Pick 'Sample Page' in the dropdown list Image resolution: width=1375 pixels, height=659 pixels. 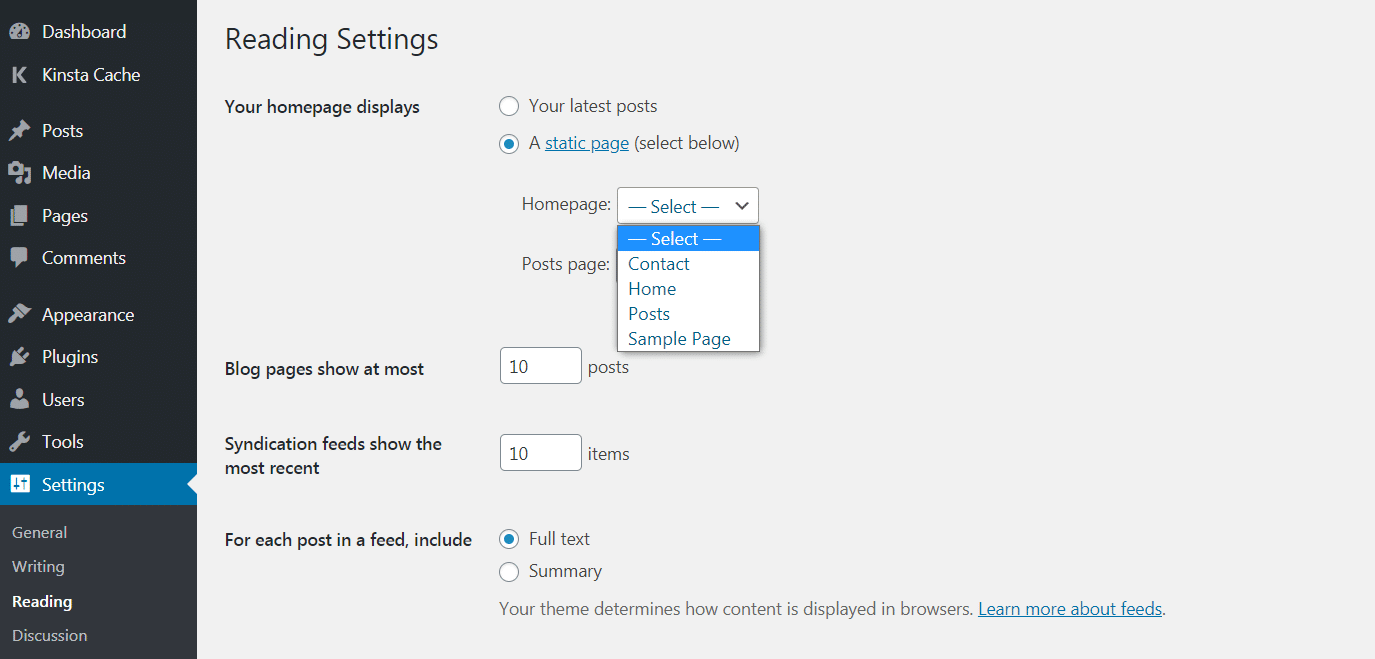click(679, 339)
